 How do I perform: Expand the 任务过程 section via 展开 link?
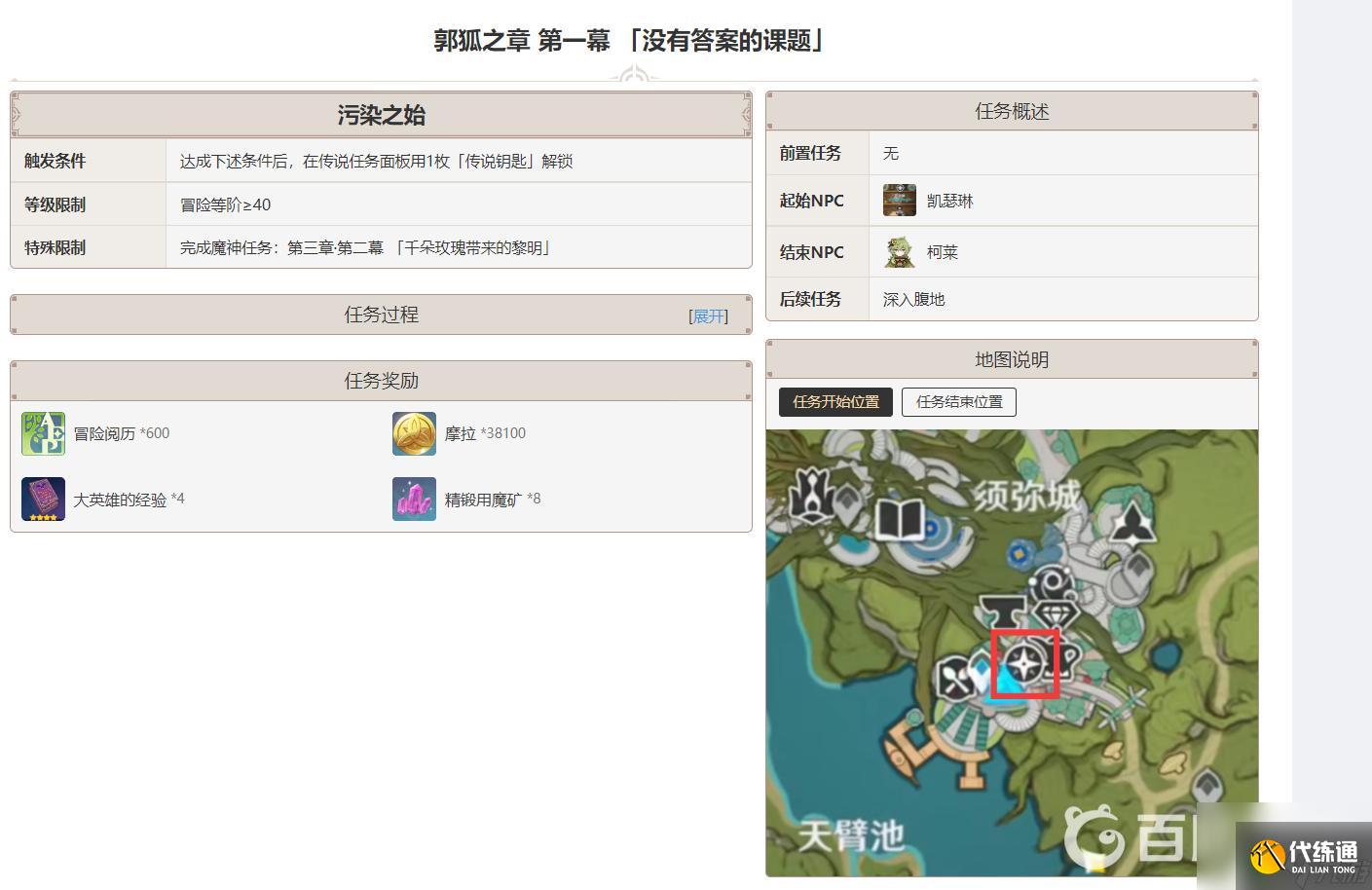[x=708, y=316]
